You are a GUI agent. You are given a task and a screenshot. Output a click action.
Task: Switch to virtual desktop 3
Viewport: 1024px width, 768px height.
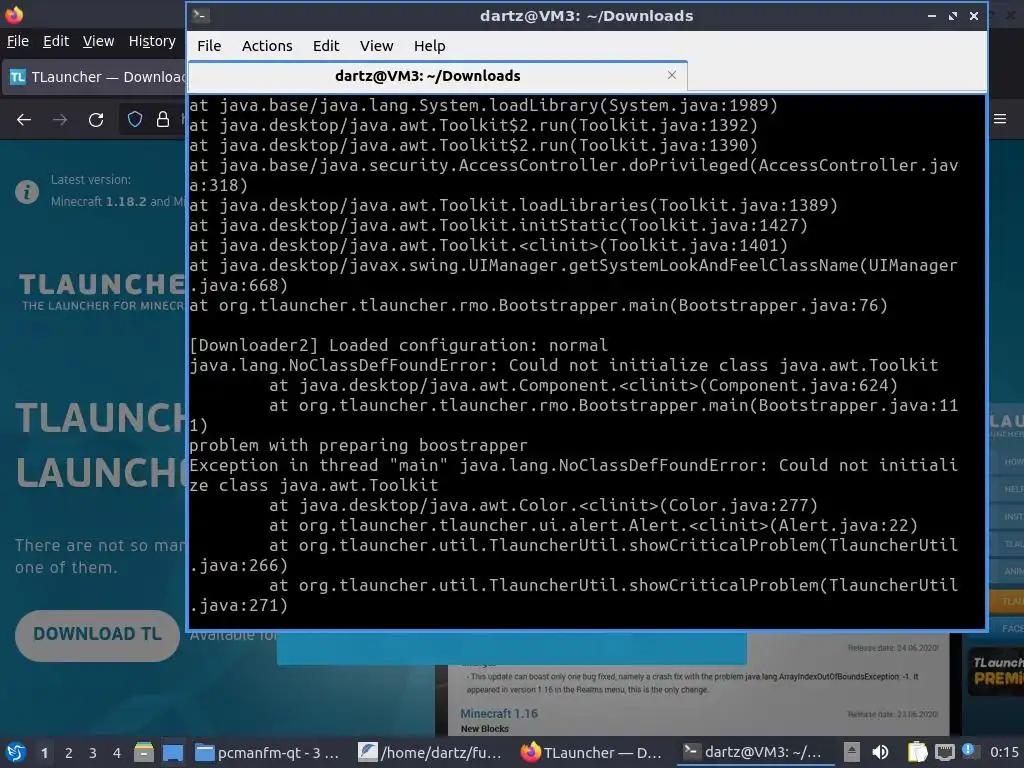93,753
